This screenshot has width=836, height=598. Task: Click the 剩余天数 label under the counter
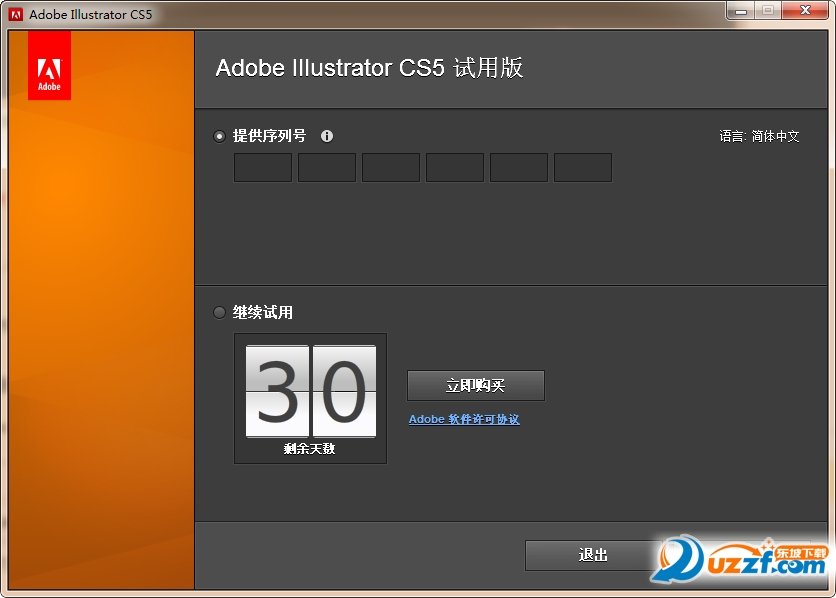(x=310, y=449)
